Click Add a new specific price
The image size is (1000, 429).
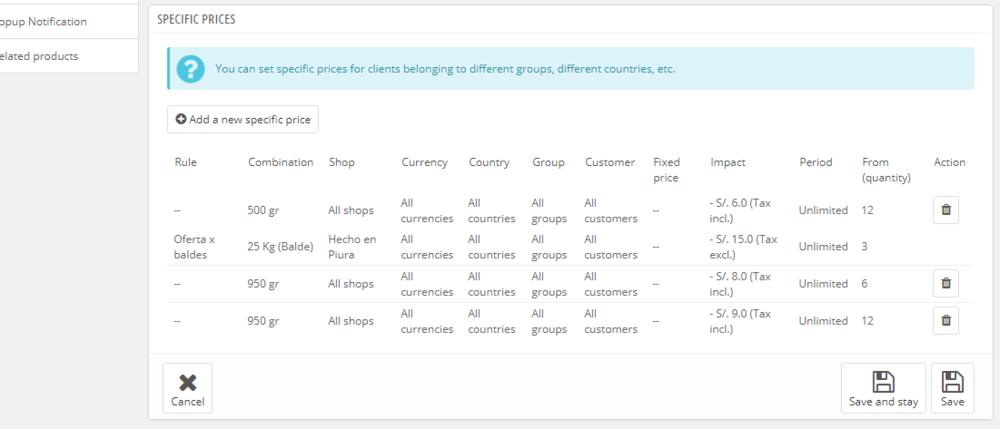click(x=243, y=119)
